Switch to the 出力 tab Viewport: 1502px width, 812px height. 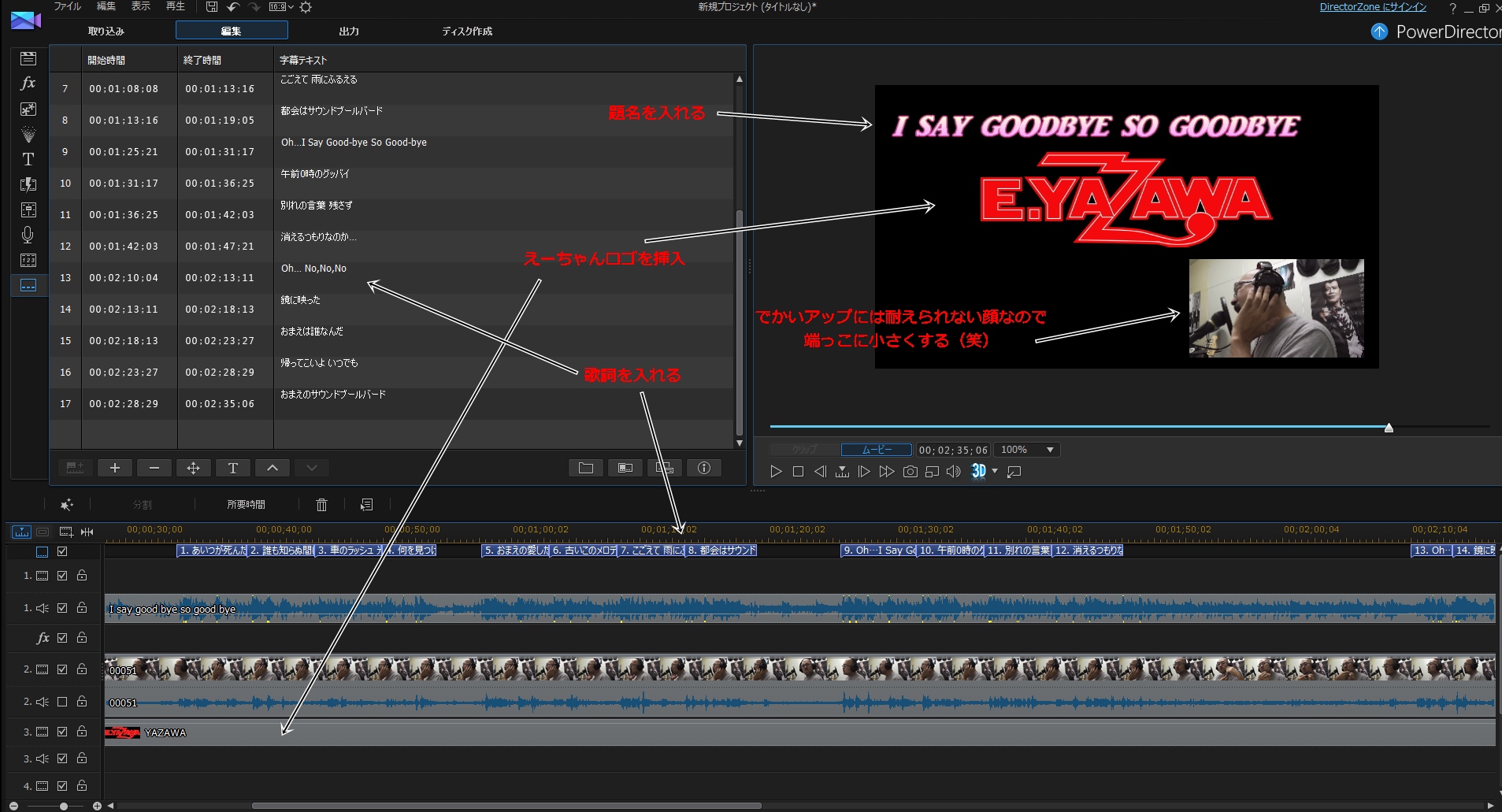coord(349,31)
